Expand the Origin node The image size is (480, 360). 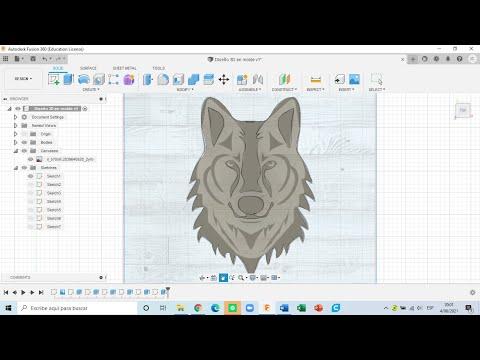tap(15, 134)
